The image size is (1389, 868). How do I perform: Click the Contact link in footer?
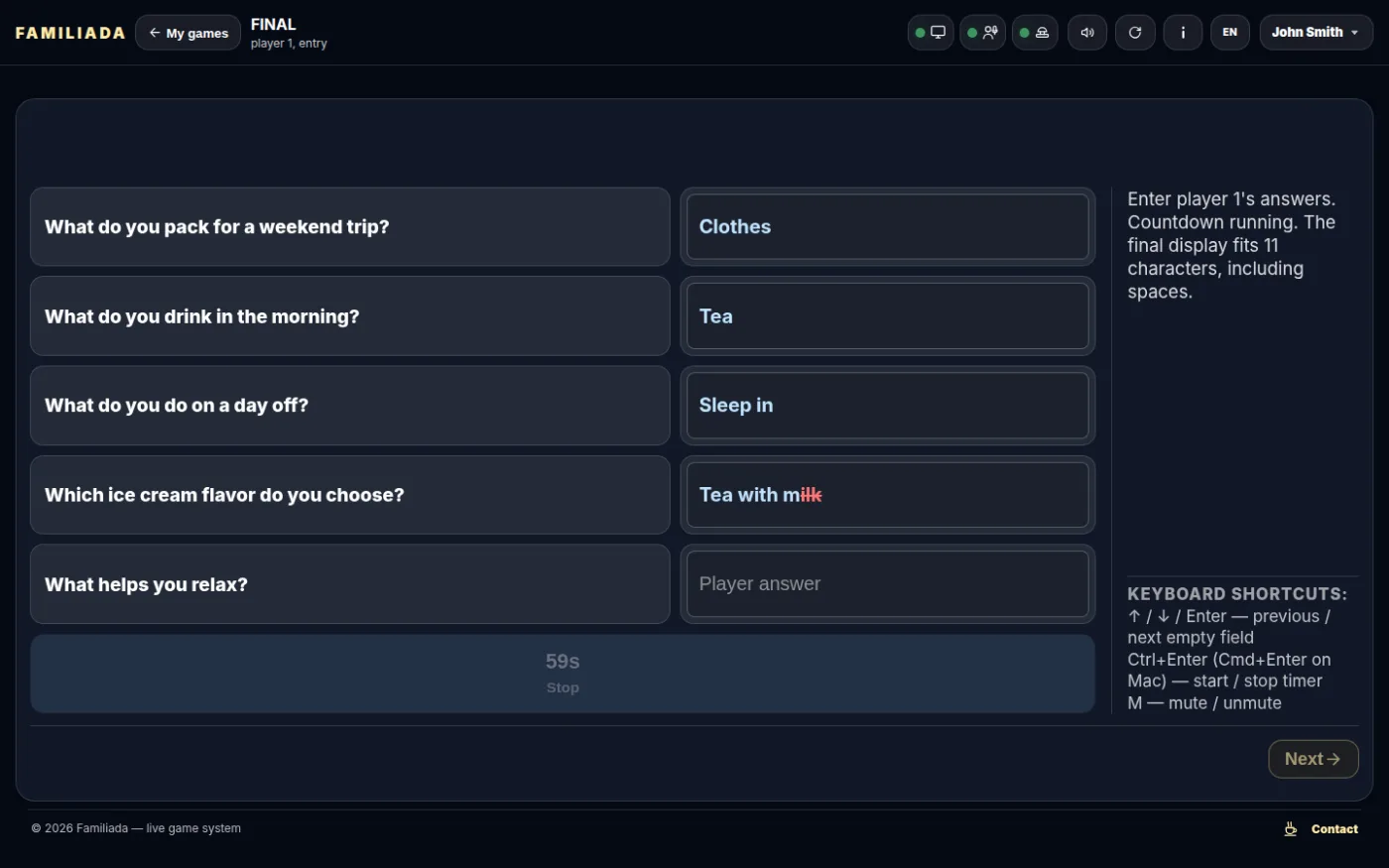(x=1334, y=829)
